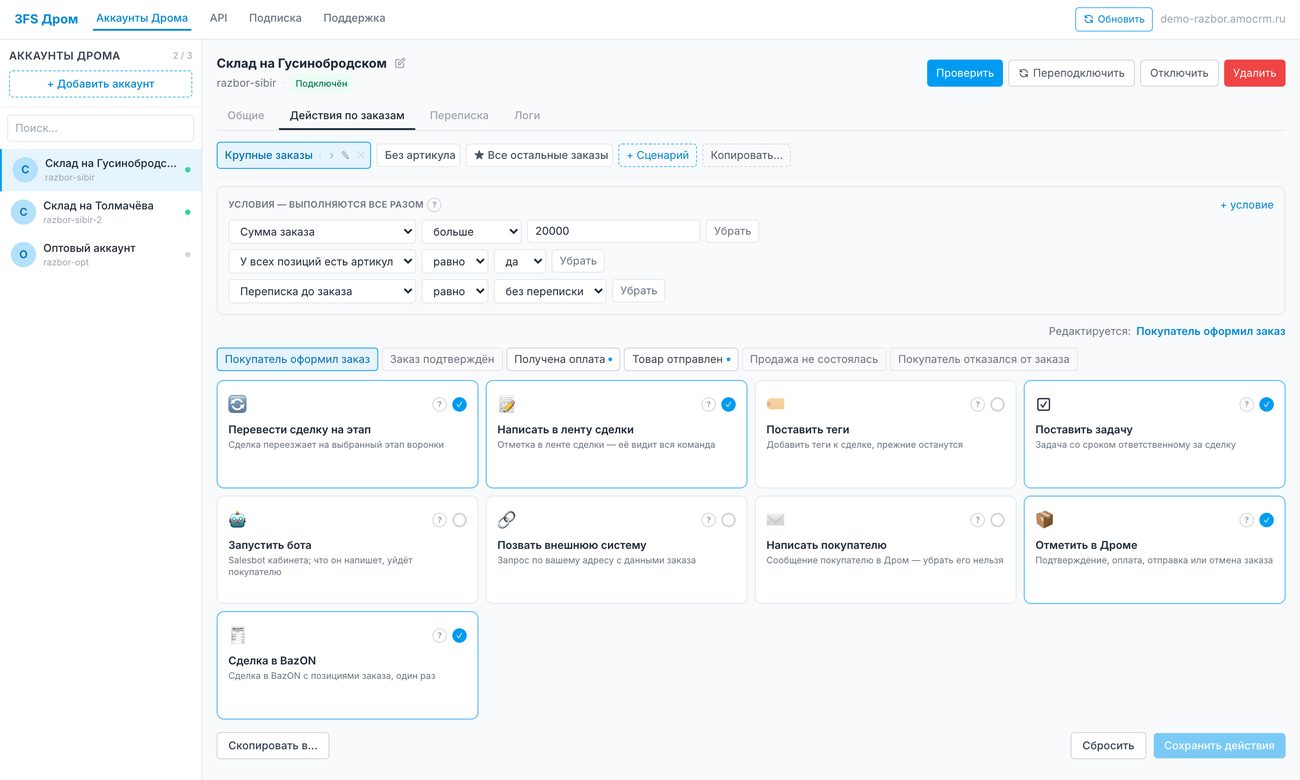Click the red Удалить button
The width and height of the screenshot is (1300, 780).
(x=1254, y=73)
